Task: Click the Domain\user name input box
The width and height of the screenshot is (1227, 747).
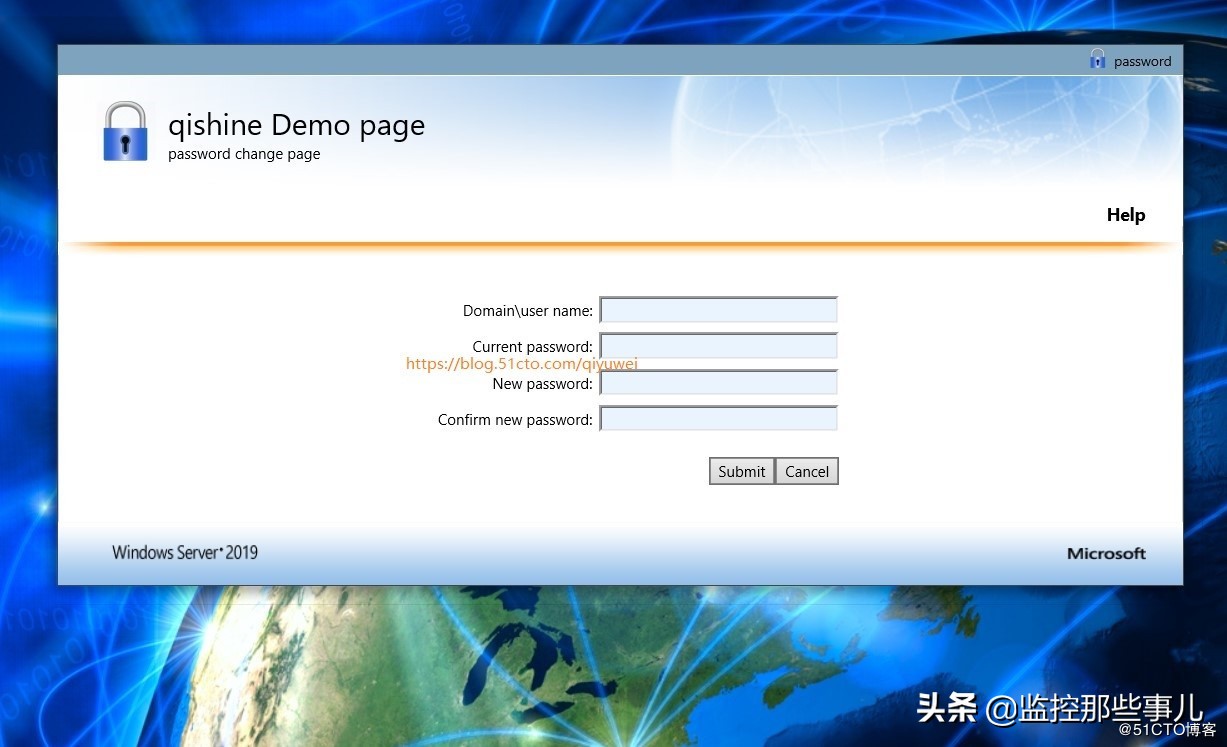Action: tap(717, 309)
